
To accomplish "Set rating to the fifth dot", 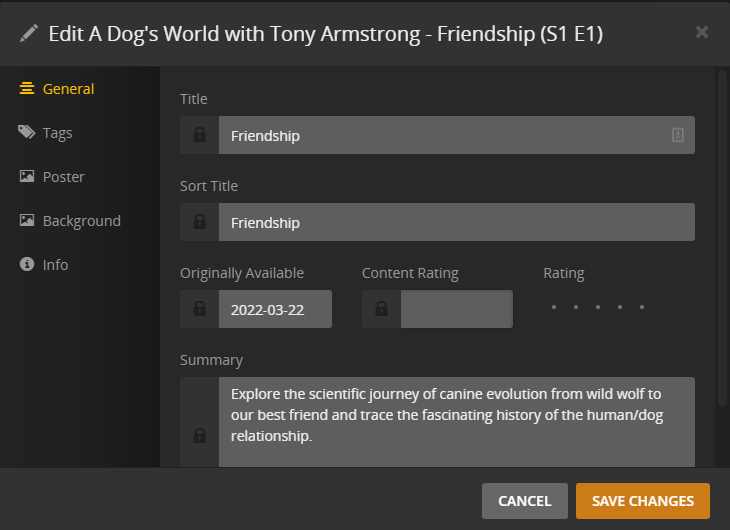I will point(642,308).
